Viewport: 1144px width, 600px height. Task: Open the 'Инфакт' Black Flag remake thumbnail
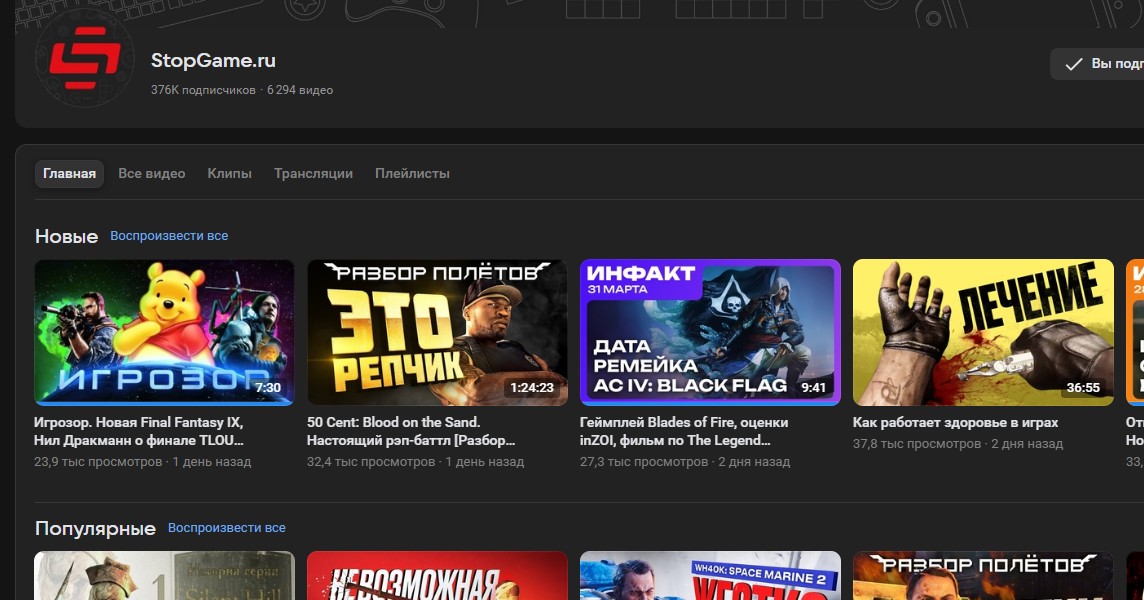coord(710,332)
